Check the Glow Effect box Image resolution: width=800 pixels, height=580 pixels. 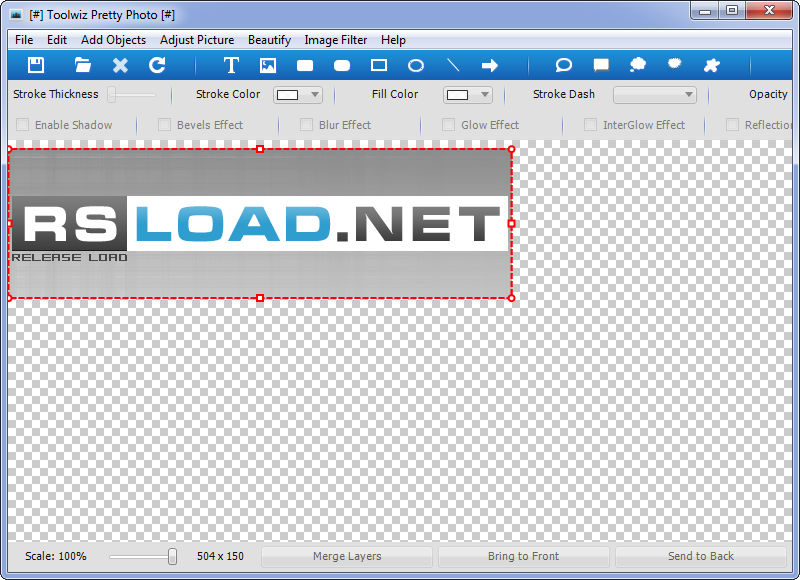click(x=448, y=124)
